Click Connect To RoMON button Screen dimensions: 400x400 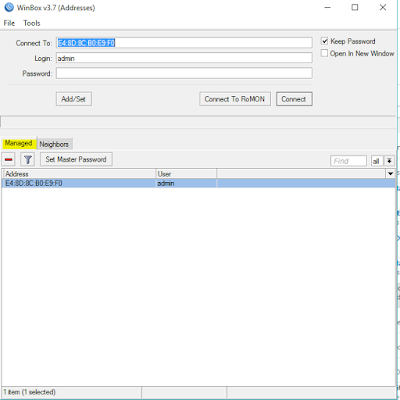coord(235,99)
